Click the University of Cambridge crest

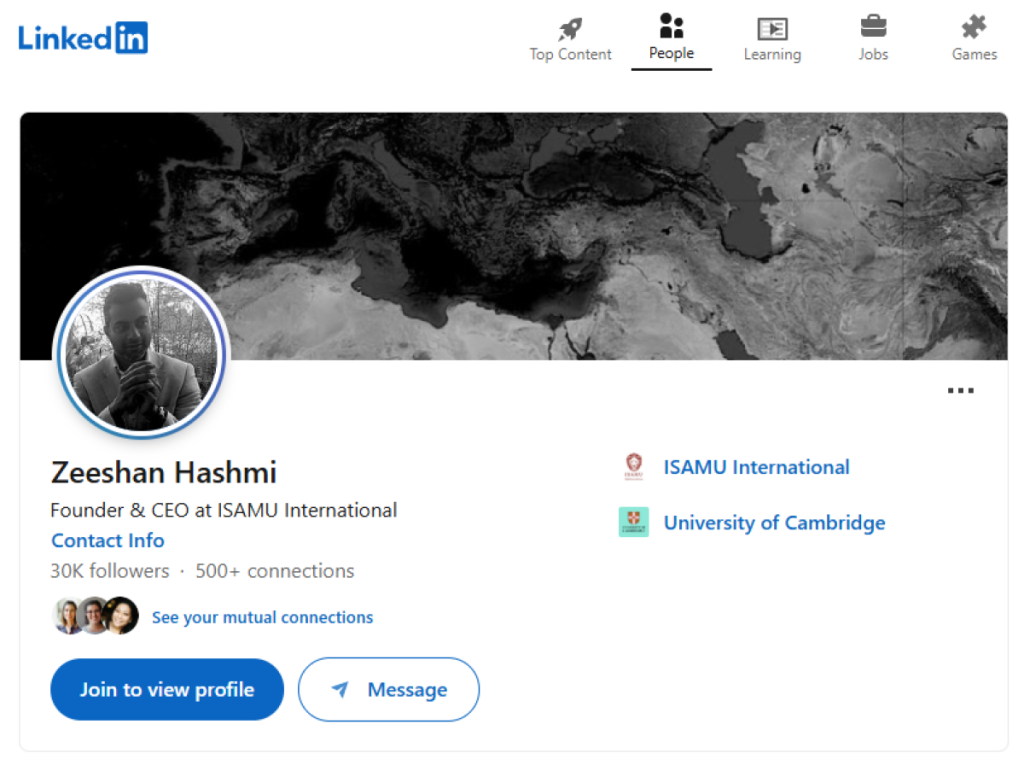coord(633,522)
